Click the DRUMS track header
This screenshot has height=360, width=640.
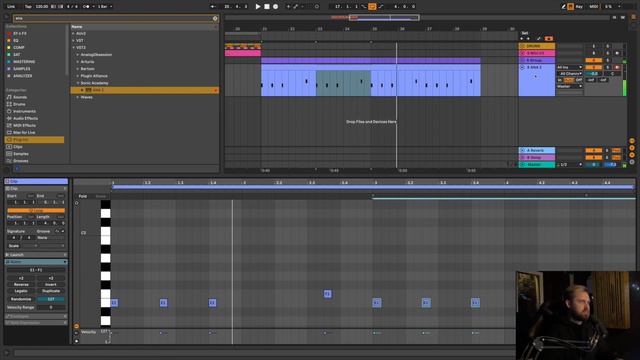coord(536,46)
